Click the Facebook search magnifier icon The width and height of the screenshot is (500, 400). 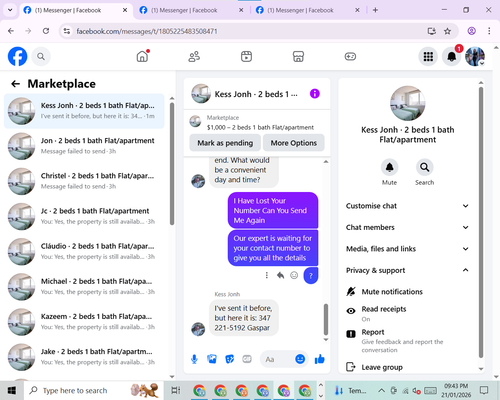[x=41, y=57]
